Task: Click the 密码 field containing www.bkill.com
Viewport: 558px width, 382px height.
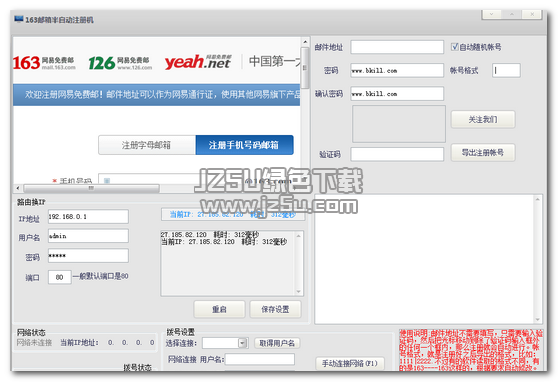Action: coord(397,70)
